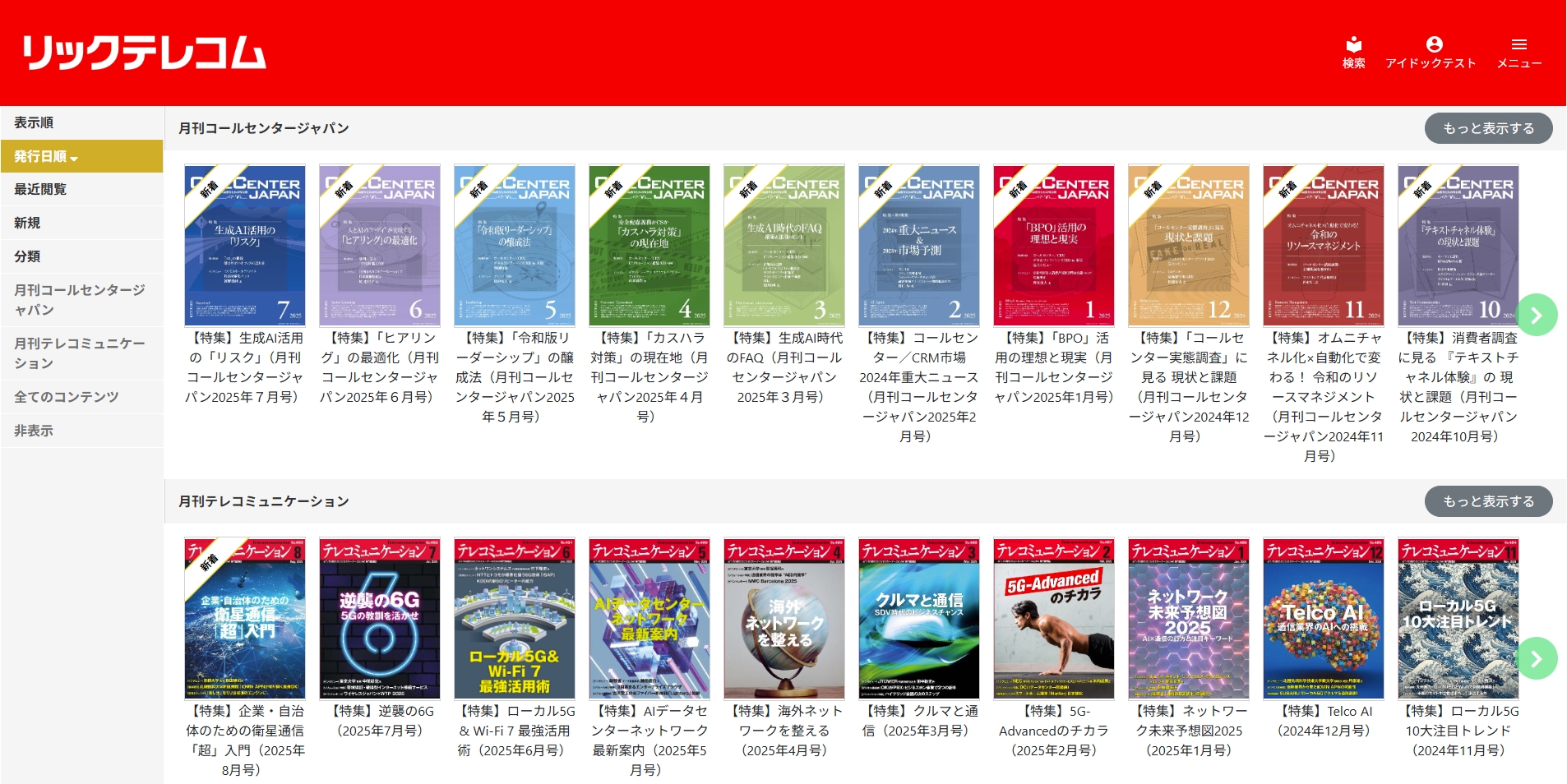The image size is (1567, 784).
Task: Click the 生成AI時代のFAQ title text
Action: point(784,367)
